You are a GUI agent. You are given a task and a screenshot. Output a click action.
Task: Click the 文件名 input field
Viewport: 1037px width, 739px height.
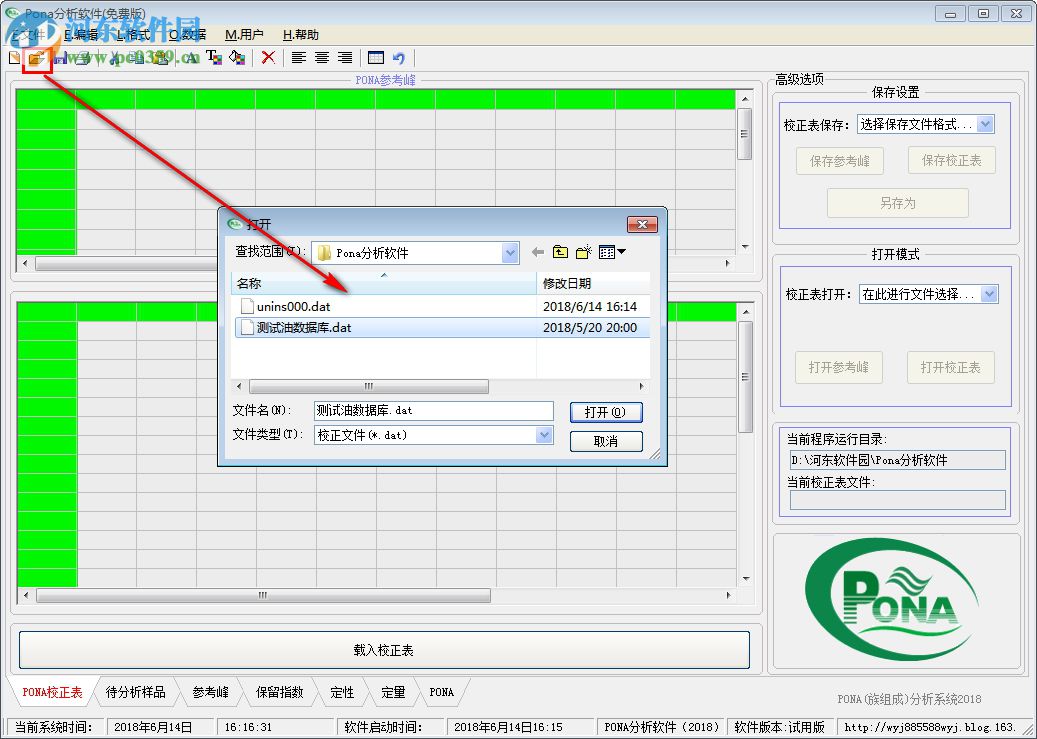tap(432, 410)
